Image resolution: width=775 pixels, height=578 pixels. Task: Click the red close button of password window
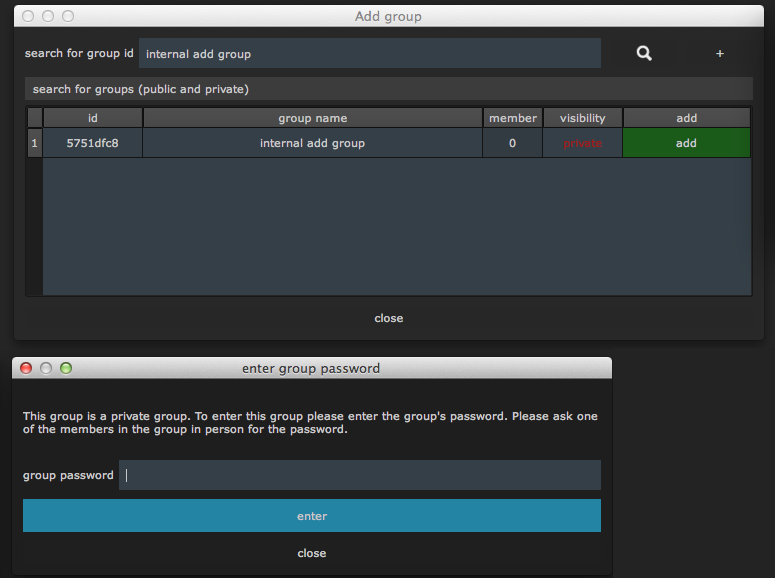click(x=27, y=368)
